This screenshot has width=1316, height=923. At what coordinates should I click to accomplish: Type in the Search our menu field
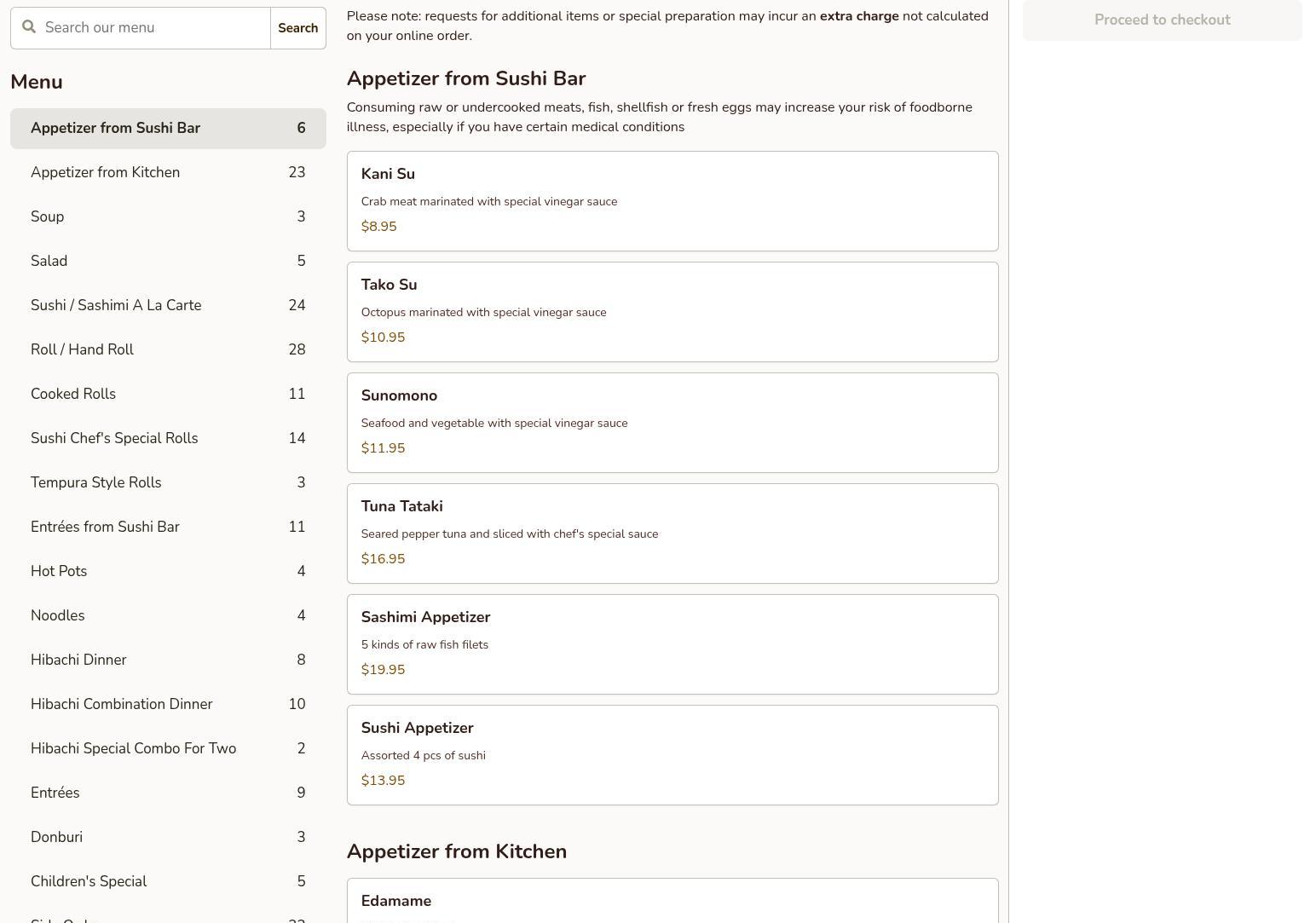point(153,27)
